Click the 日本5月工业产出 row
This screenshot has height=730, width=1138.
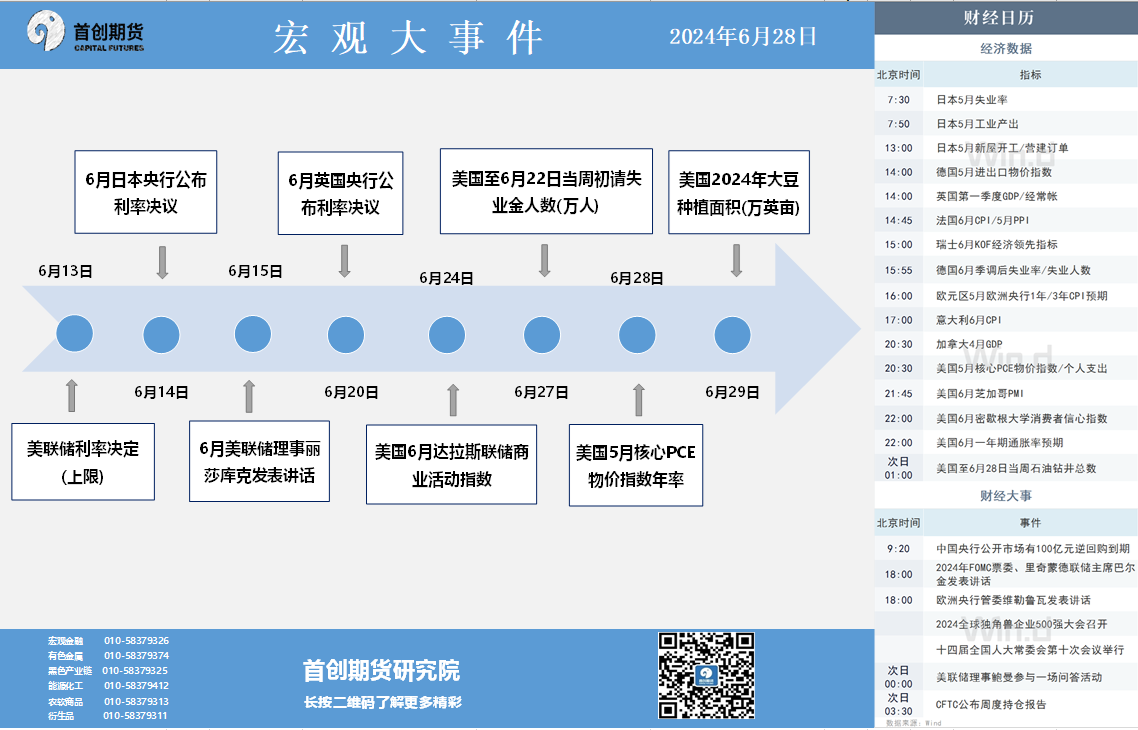click(1006, 124)
